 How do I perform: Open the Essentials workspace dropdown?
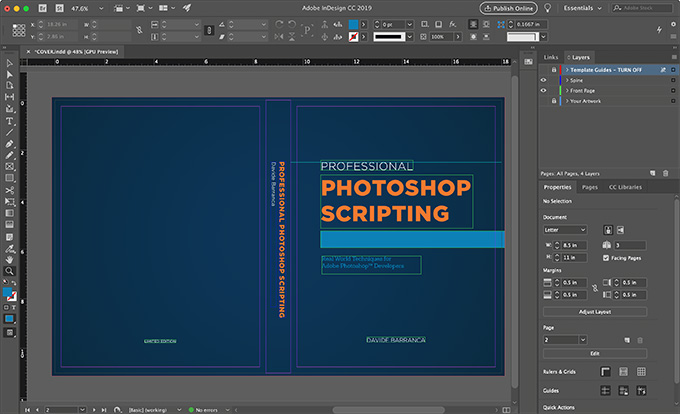tap(582, 8)
